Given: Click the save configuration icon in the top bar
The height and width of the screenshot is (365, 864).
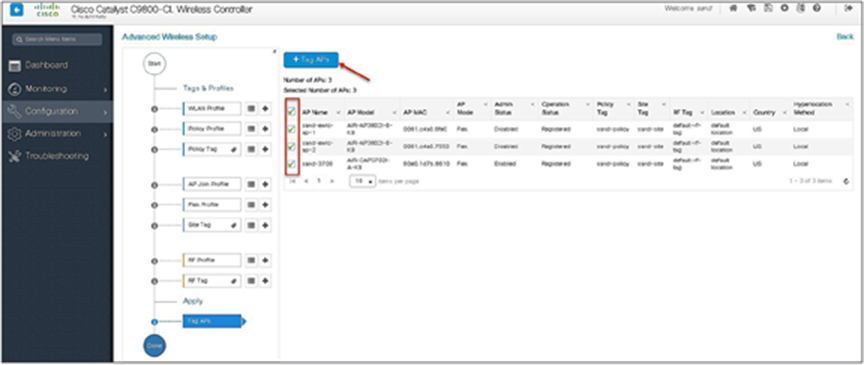Looking at the screenshot, I should click(x=768, y=9).
